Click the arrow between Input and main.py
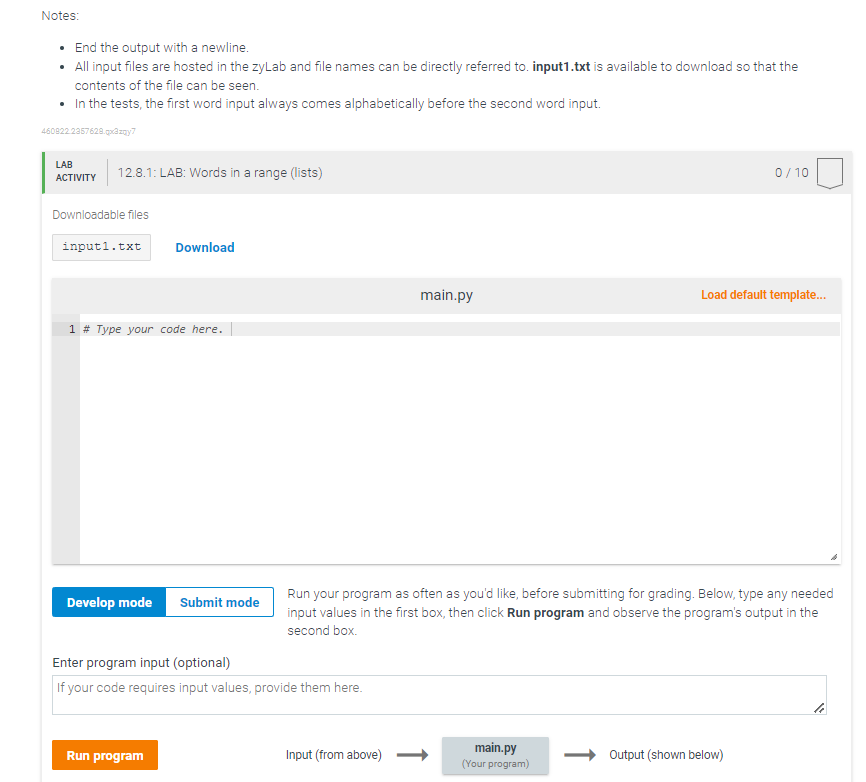This screenshot has height=782, width=866. tap(411, 755)
